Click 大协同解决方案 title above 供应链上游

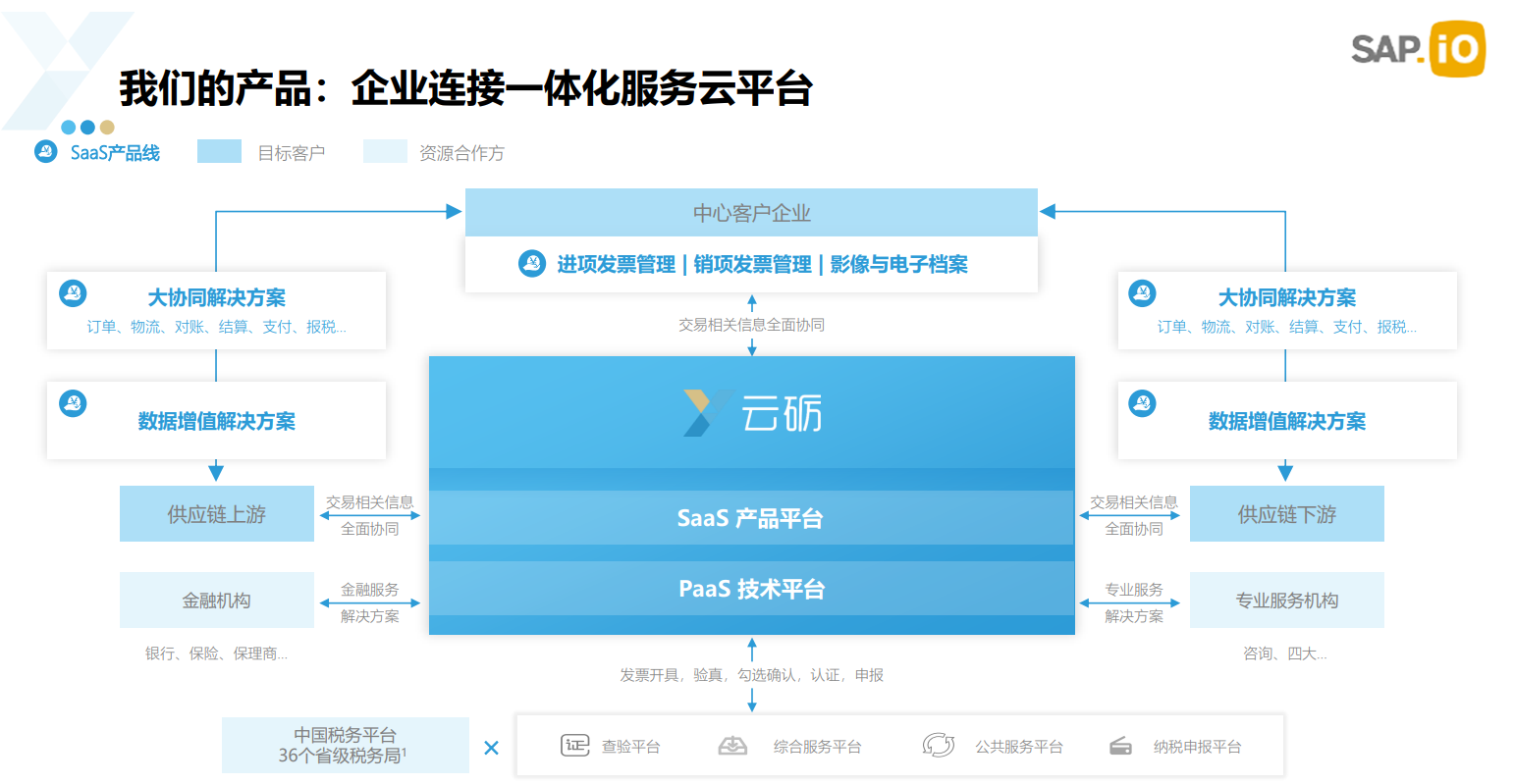pyautogui.click(x=217, y=297)
